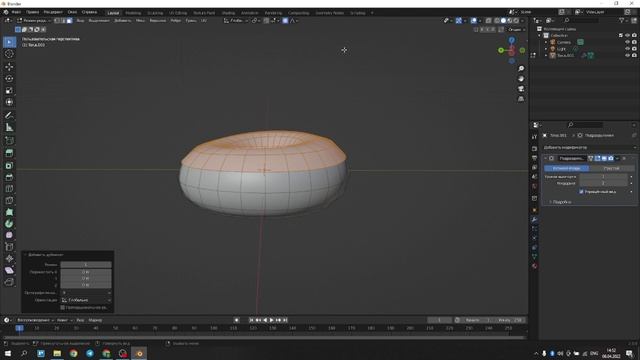Viewport: 640px width, 360px height.
Task: Jump to timeline end frame
Action: (x=285, y=320)
